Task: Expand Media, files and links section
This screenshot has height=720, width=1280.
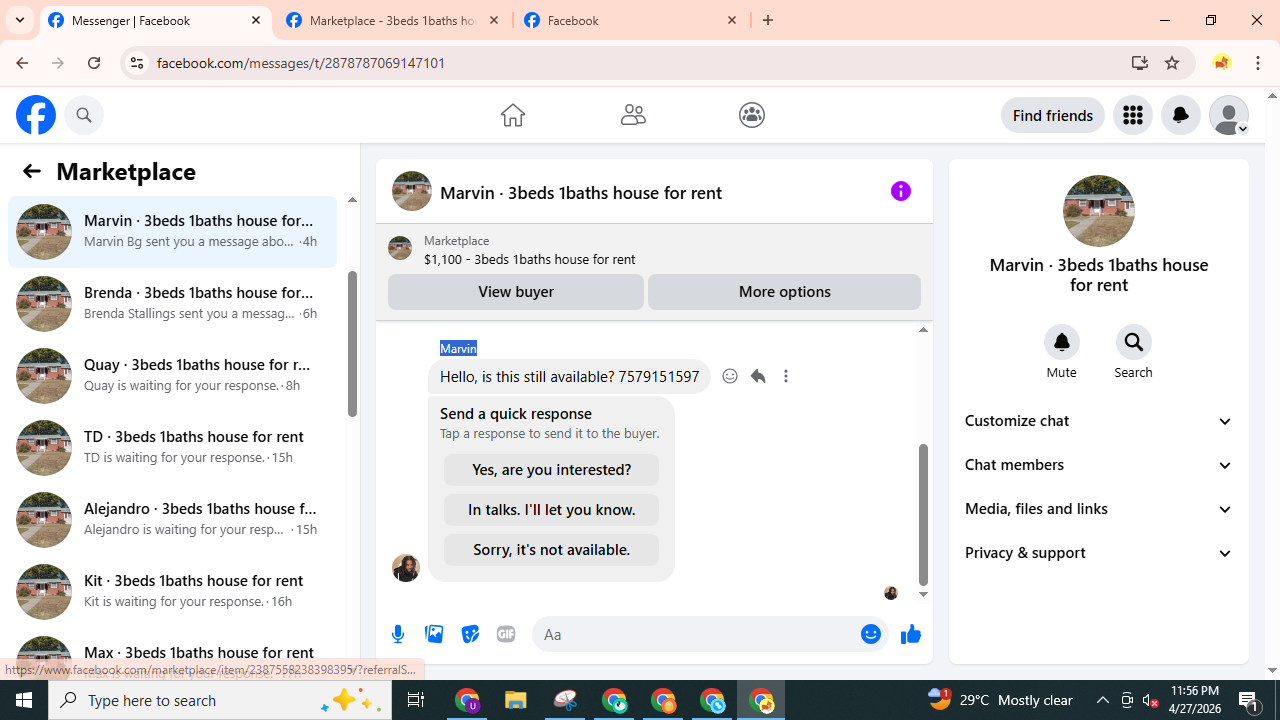Action: click(1099, 509)
